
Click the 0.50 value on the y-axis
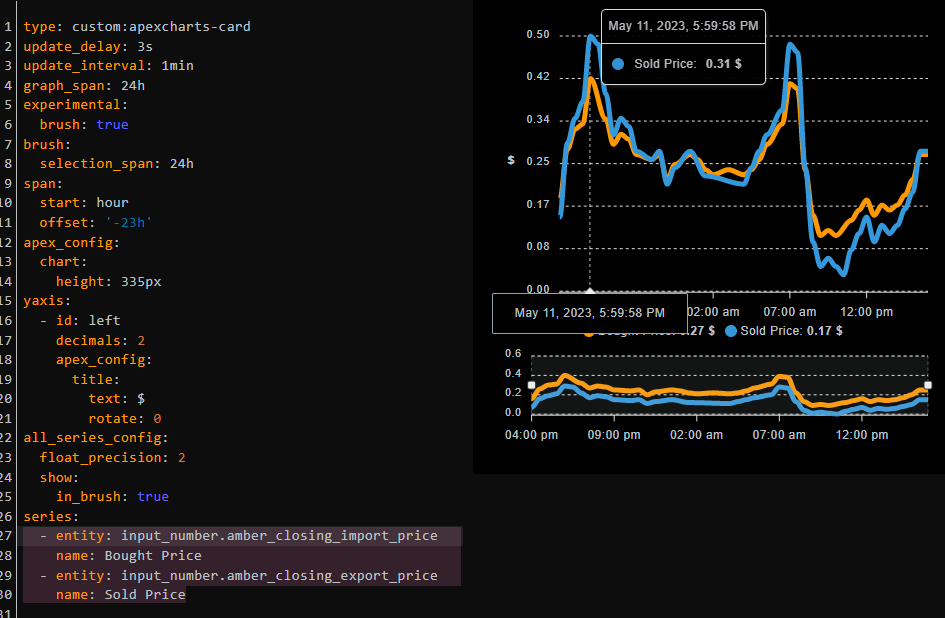click(539, 34)
